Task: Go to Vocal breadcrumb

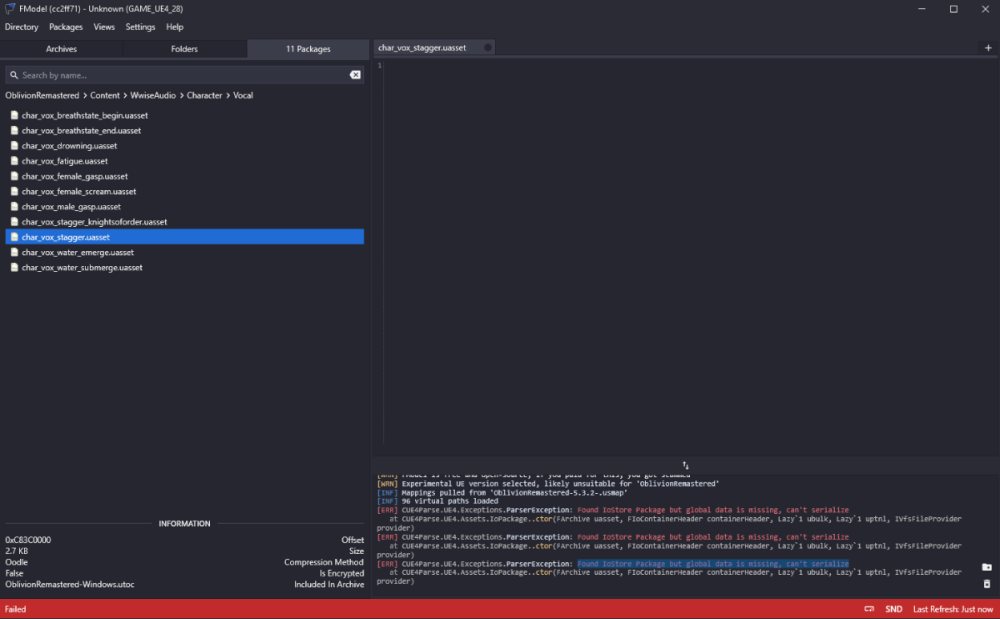Action: click(243, 96)
